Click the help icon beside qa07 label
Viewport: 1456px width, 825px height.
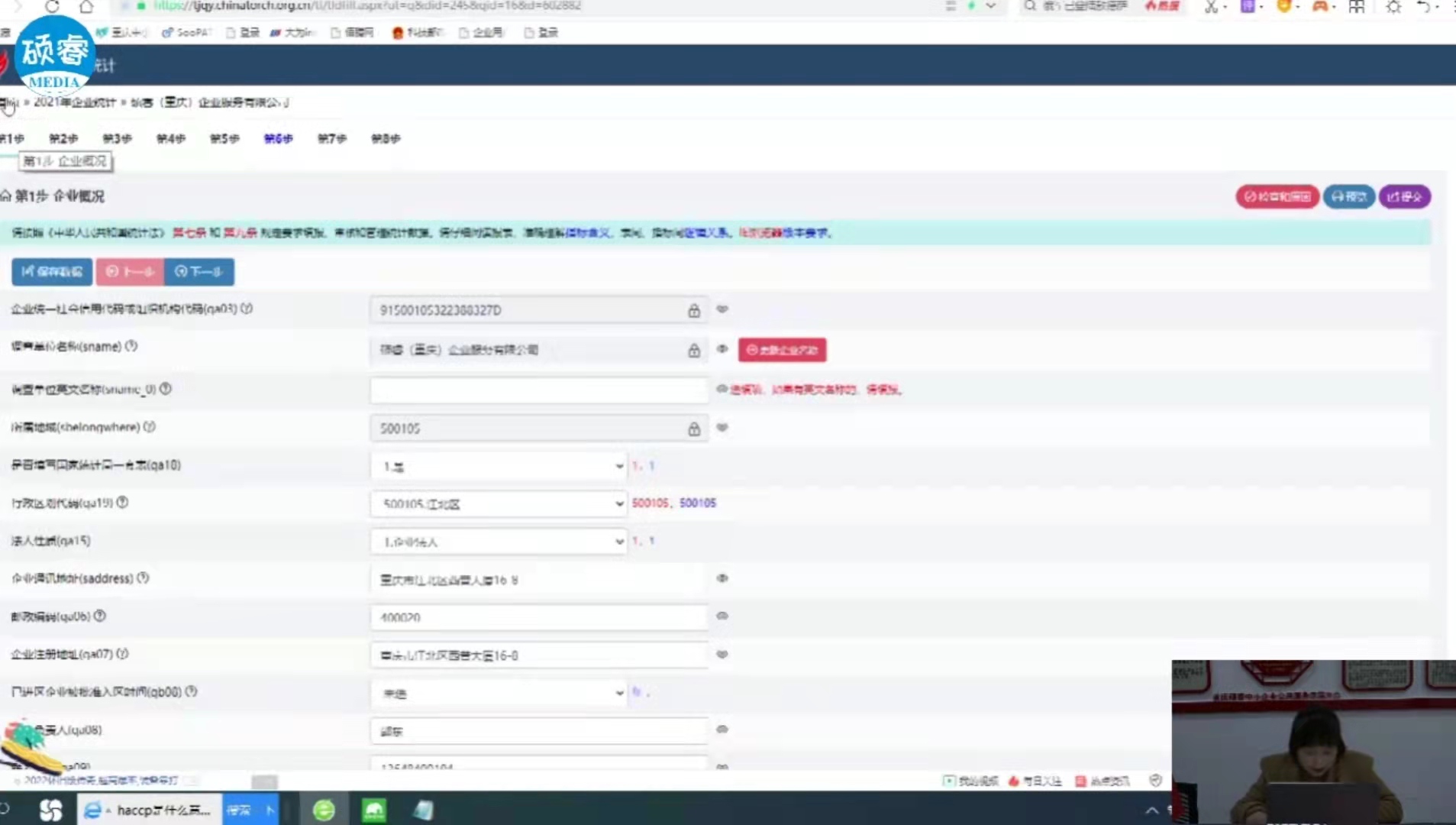[x=123, y=654]
